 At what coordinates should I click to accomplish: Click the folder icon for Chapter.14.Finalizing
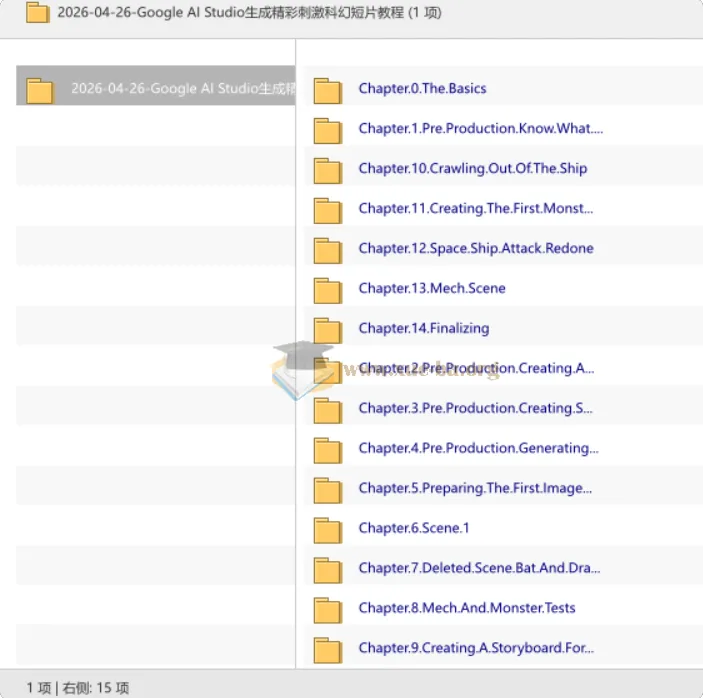[328, 330]
